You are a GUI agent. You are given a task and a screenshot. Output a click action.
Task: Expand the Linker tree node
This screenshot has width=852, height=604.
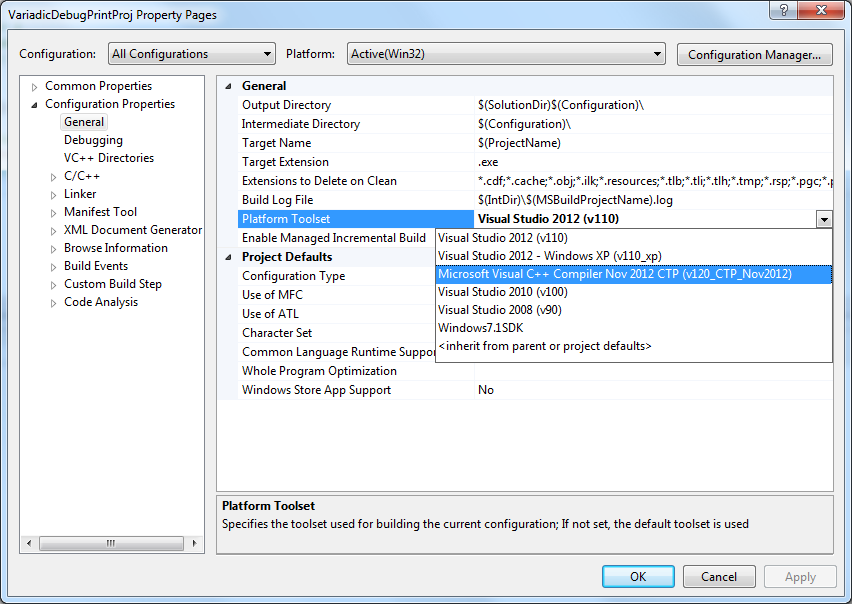[x=53, y=195]
